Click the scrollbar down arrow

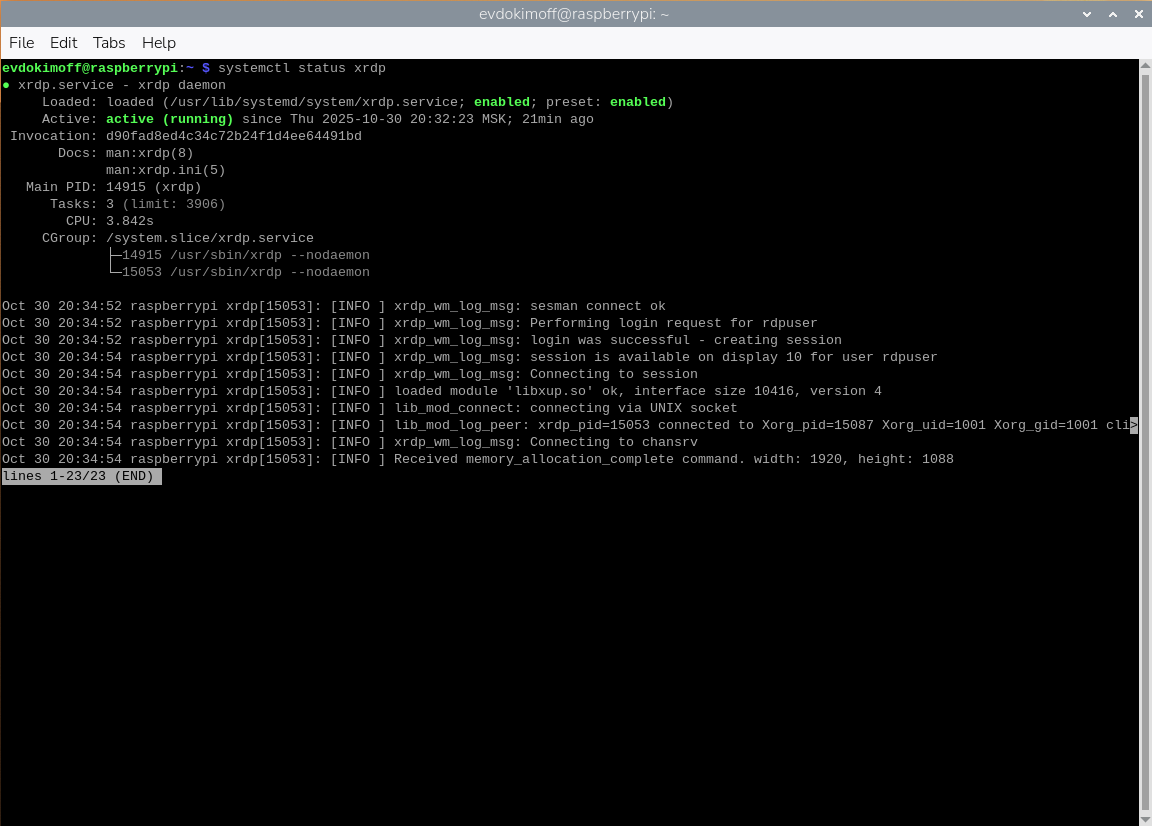[x=1145, y=818]
